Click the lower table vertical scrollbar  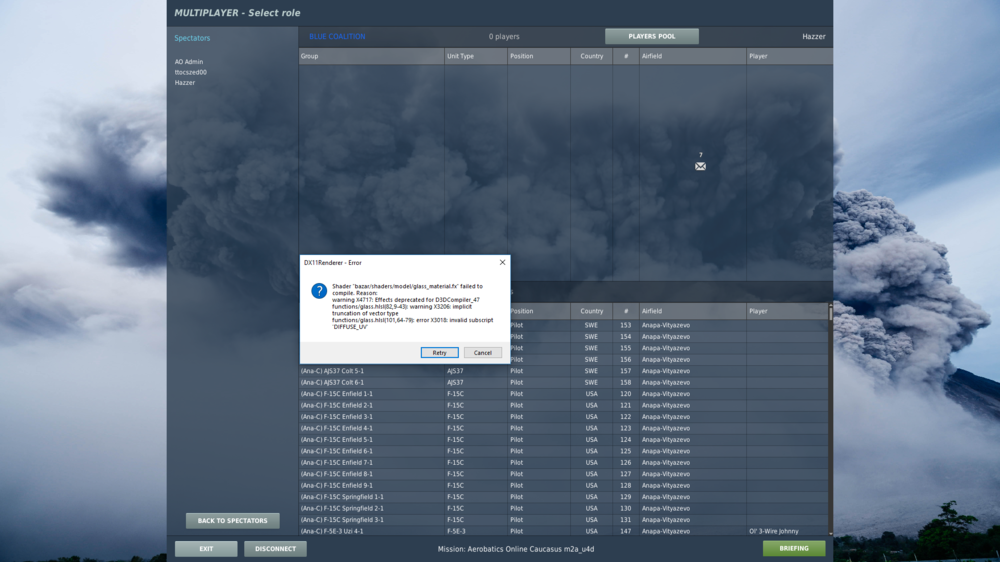click(830, 419)
